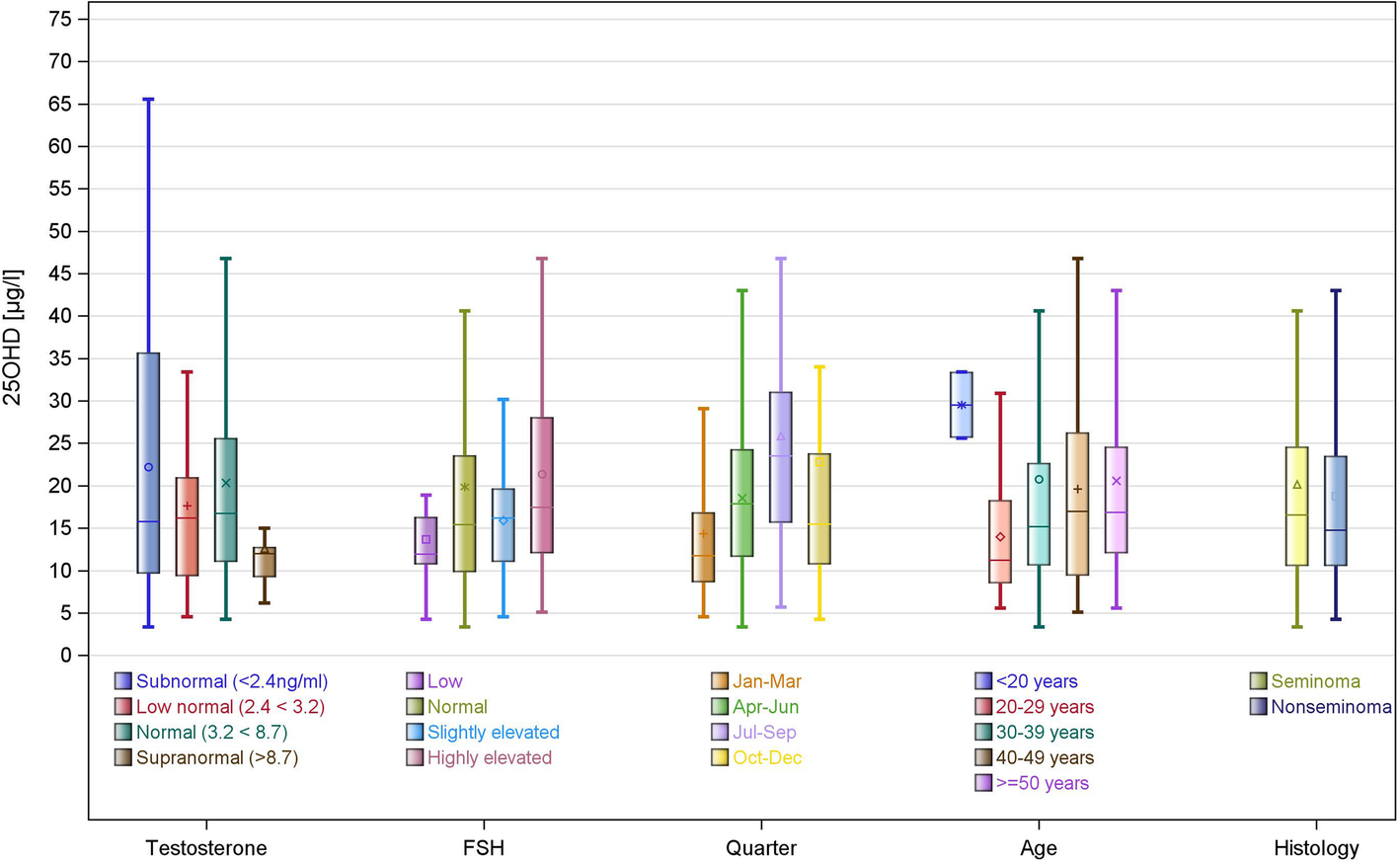Select the 'Low normal (2.4 < 3.2)' legend label
1400x862 pixels.
click(x=230, y=707)
